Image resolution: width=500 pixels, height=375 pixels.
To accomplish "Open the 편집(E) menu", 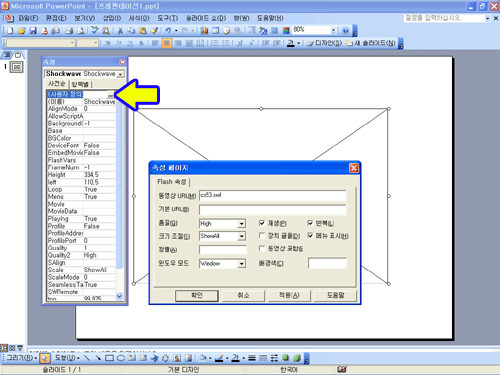I will (x=56, y=18).
